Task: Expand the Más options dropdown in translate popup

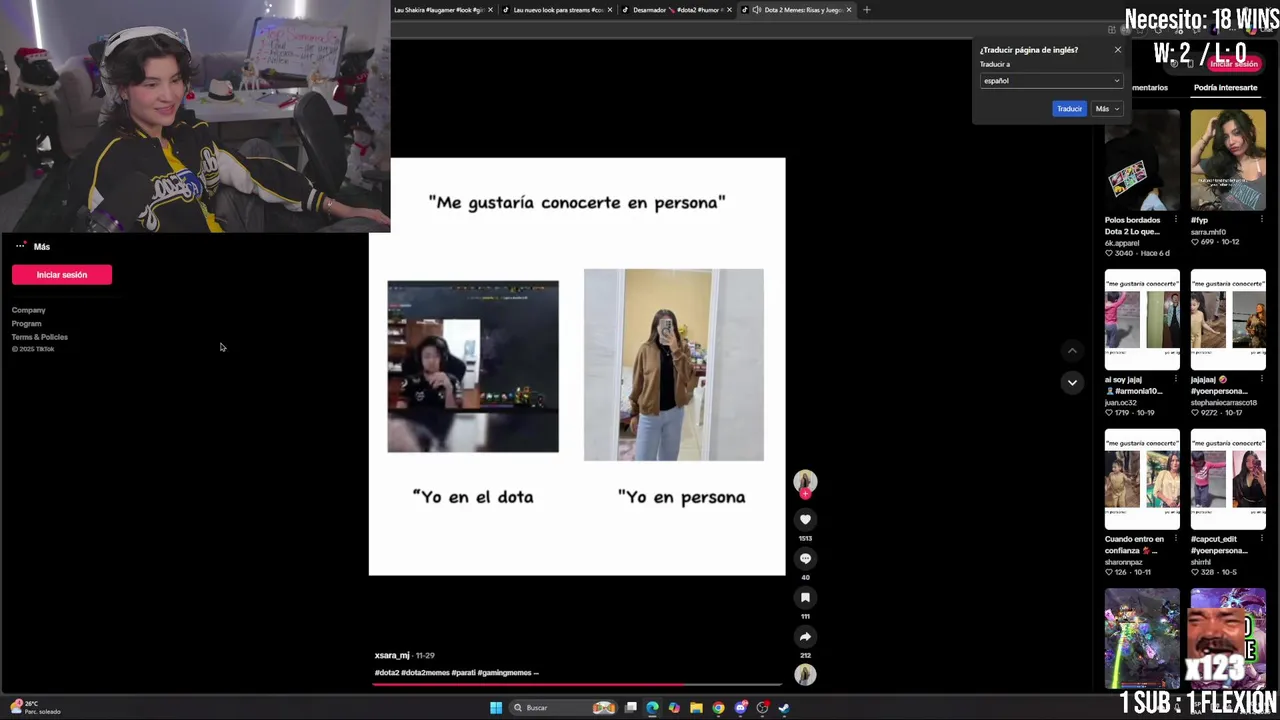Action: [1107, 109]
